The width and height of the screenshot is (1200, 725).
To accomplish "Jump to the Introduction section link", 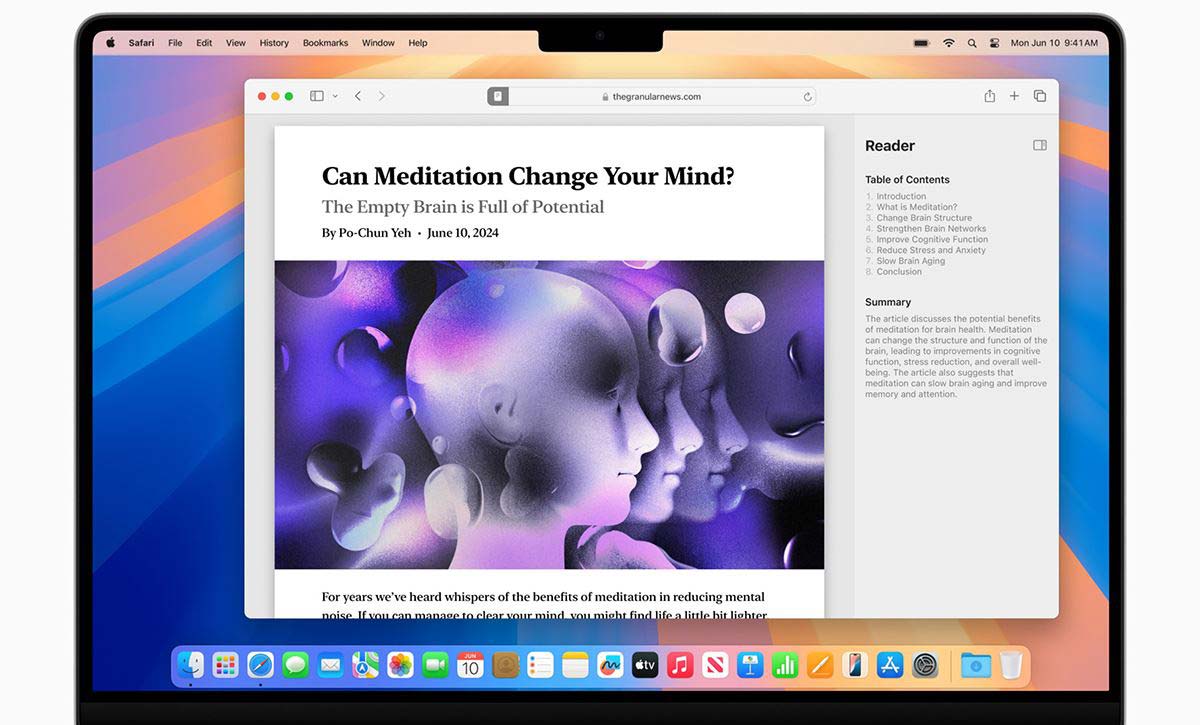I will click(x=901, y=196).
